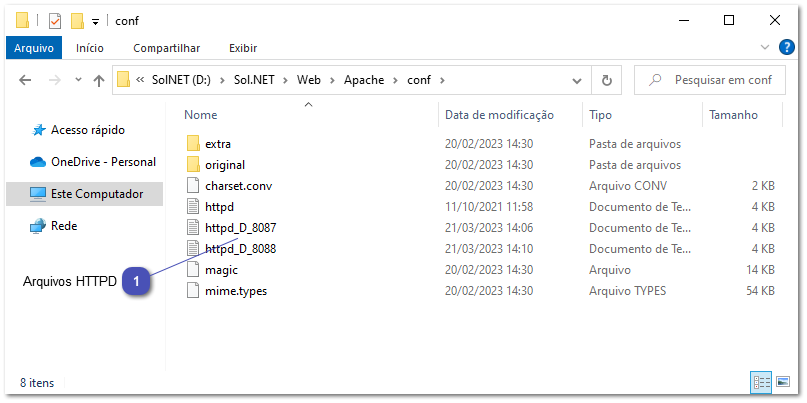Click the 54 KB size value
Image resolution: width=807 pixels, height=403 pixels.
coord(760,291)
